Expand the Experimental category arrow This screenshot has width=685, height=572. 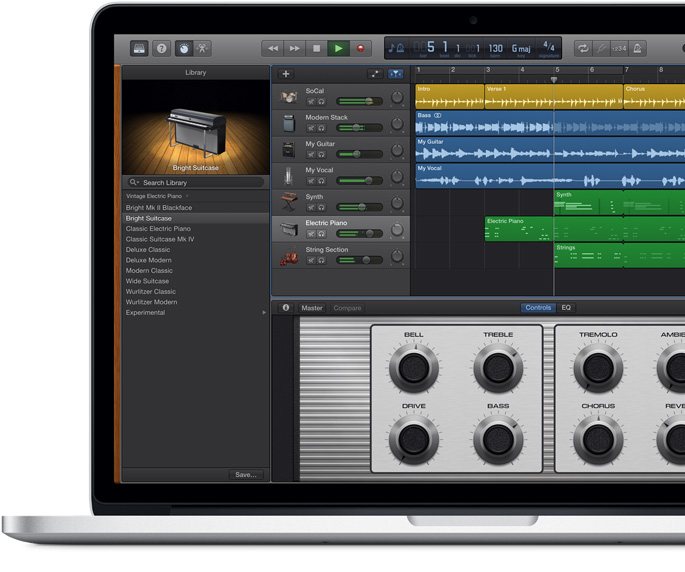pyautogui.click(x=264, y=313)
